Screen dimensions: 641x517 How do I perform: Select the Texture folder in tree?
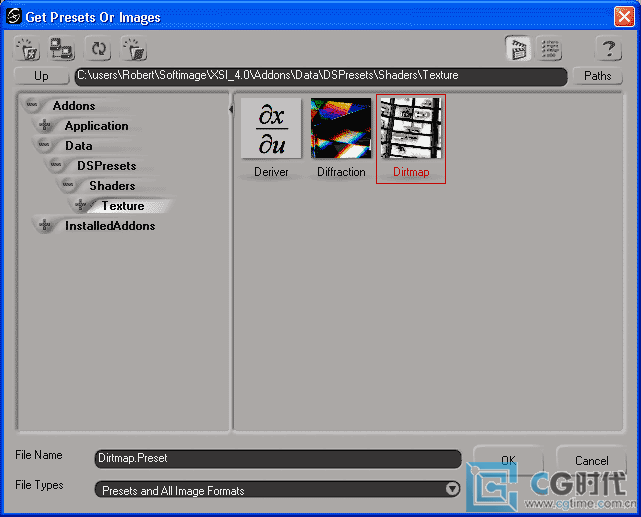[x=123, y=206]
